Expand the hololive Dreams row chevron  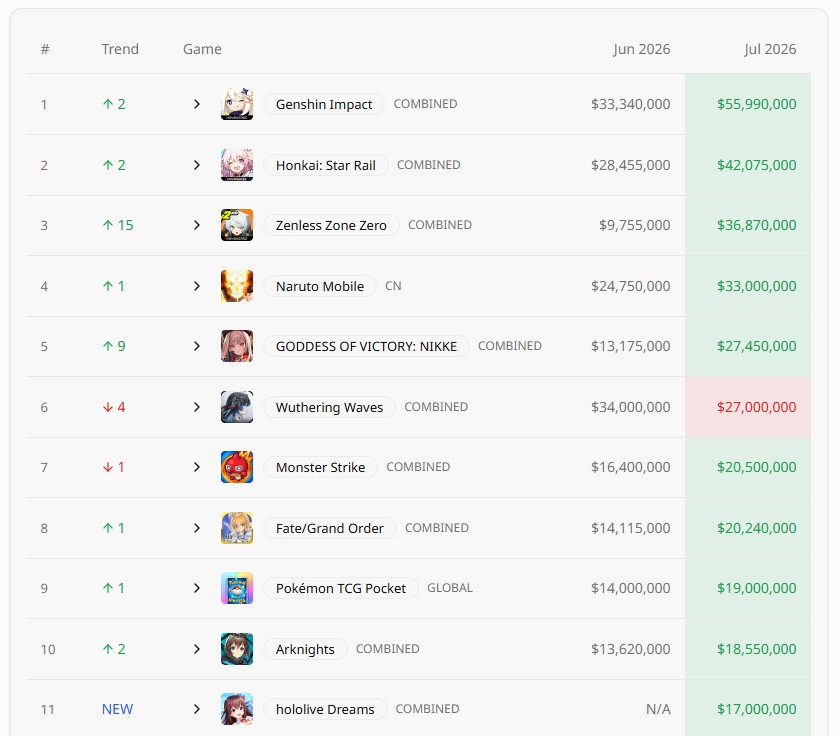[197, 709]
